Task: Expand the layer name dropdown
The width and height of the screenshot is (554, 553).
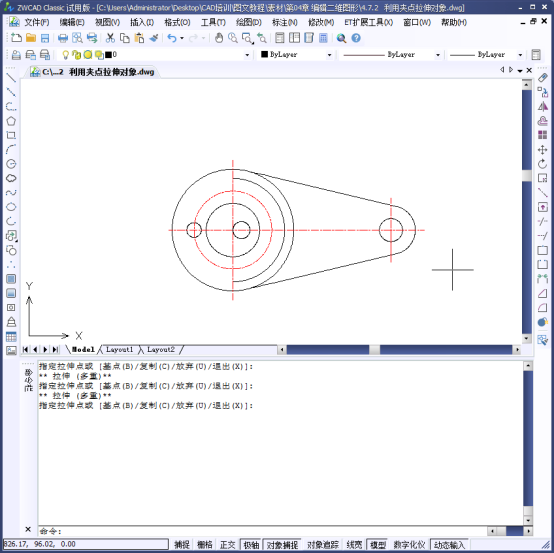Action: point(247,55)
